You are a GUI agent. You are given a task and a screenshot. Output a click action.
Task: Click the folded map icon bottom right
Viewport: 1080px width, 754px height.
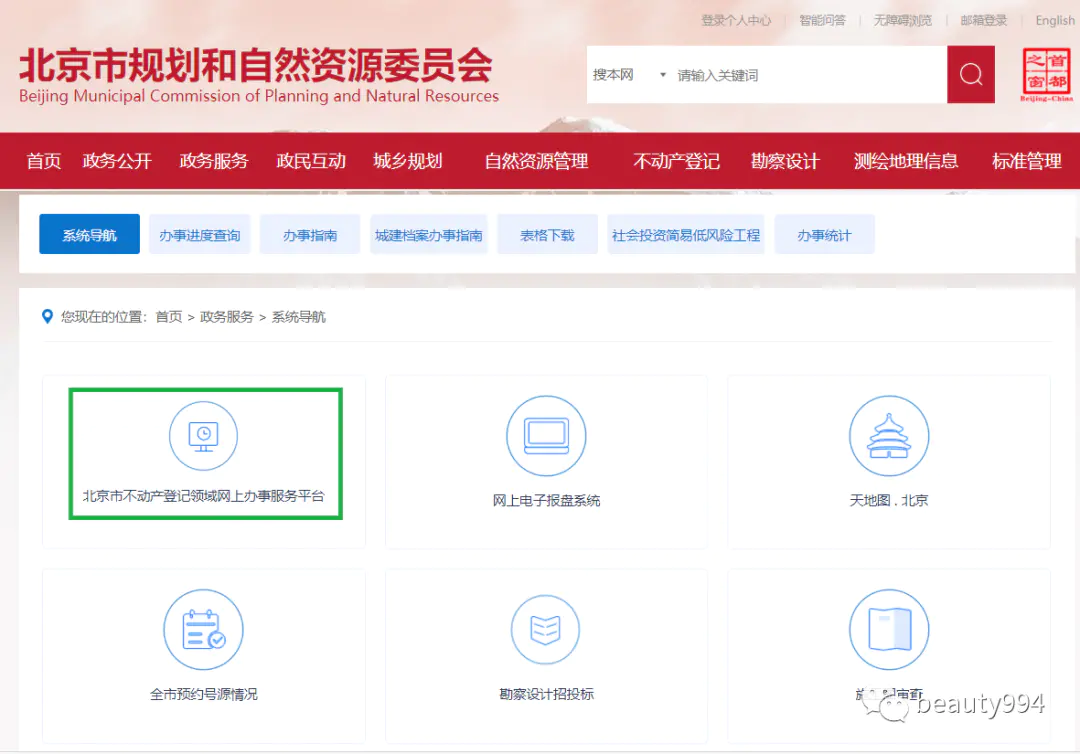click(888, 630)
